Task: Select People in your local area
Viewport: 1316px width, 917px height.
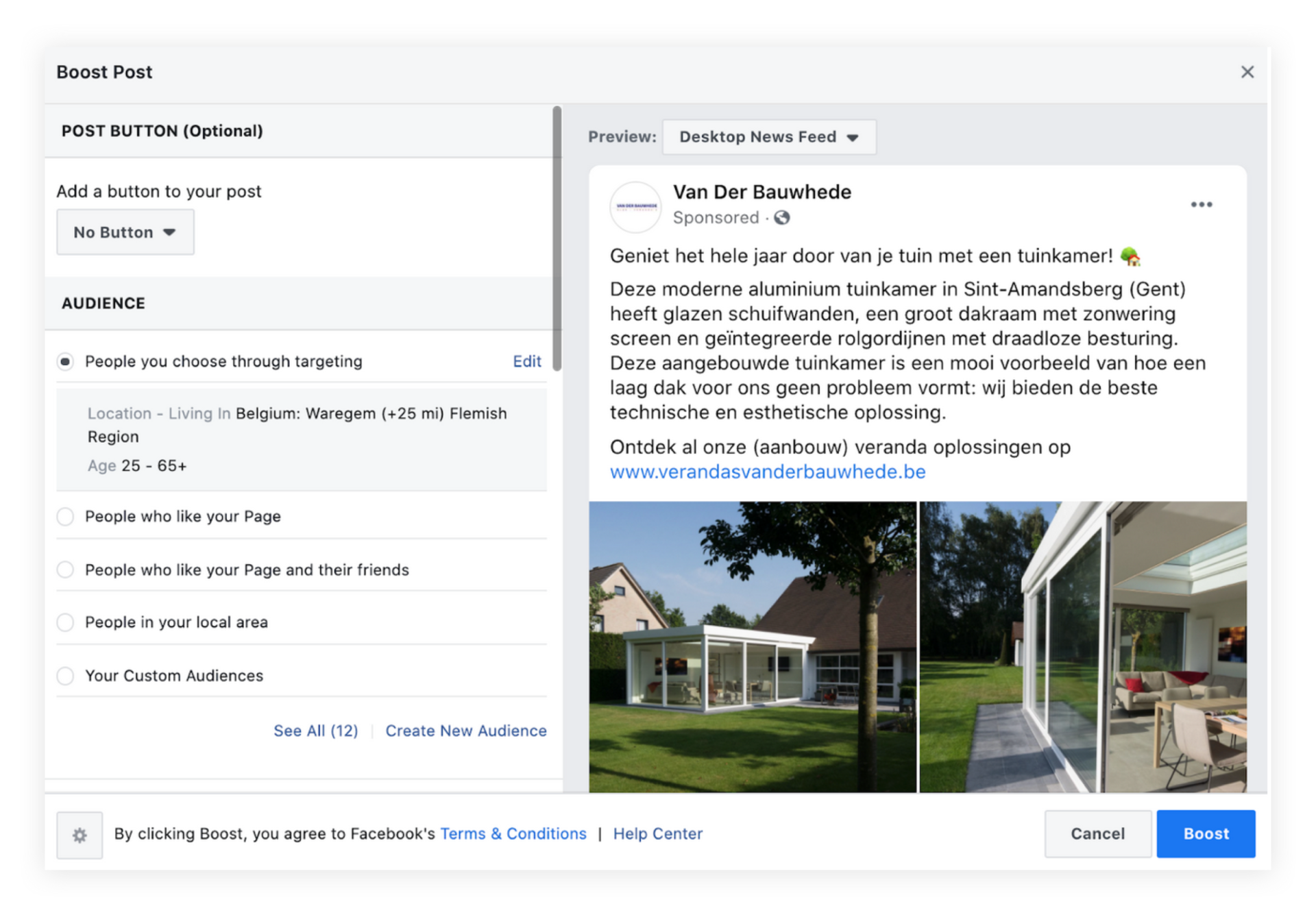Action: [65, 622]
